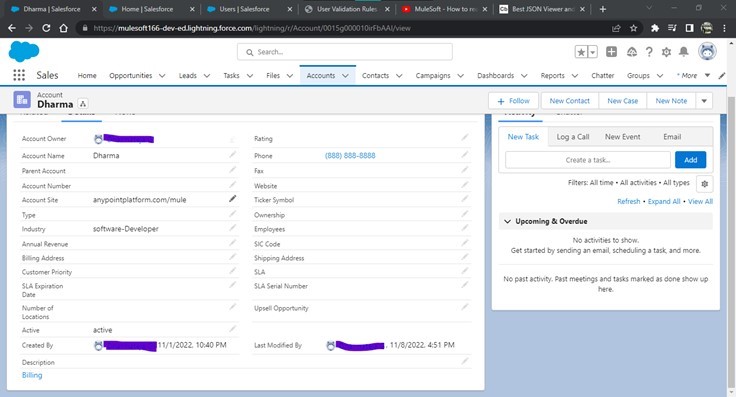Screen dimensions: 736x397
Task: Click browser reload button
Action: (x=46, y=28)
